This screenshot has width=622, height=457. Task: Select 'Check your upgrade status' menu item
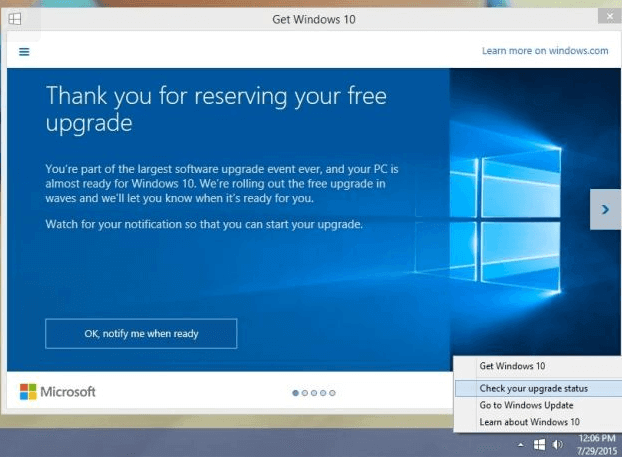point(533,387)
